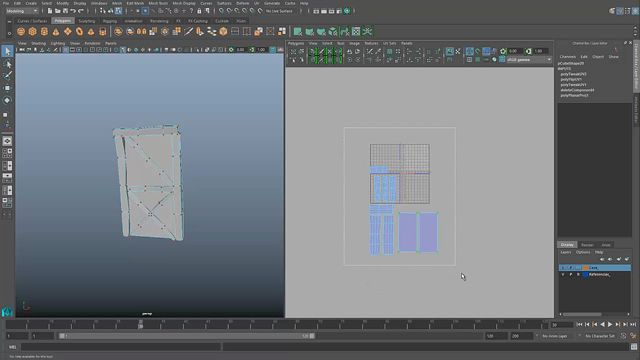Viewport: 640px width, 360px height.
Task: Choose the Lasso select tool
Action: [x=7, y=64]
